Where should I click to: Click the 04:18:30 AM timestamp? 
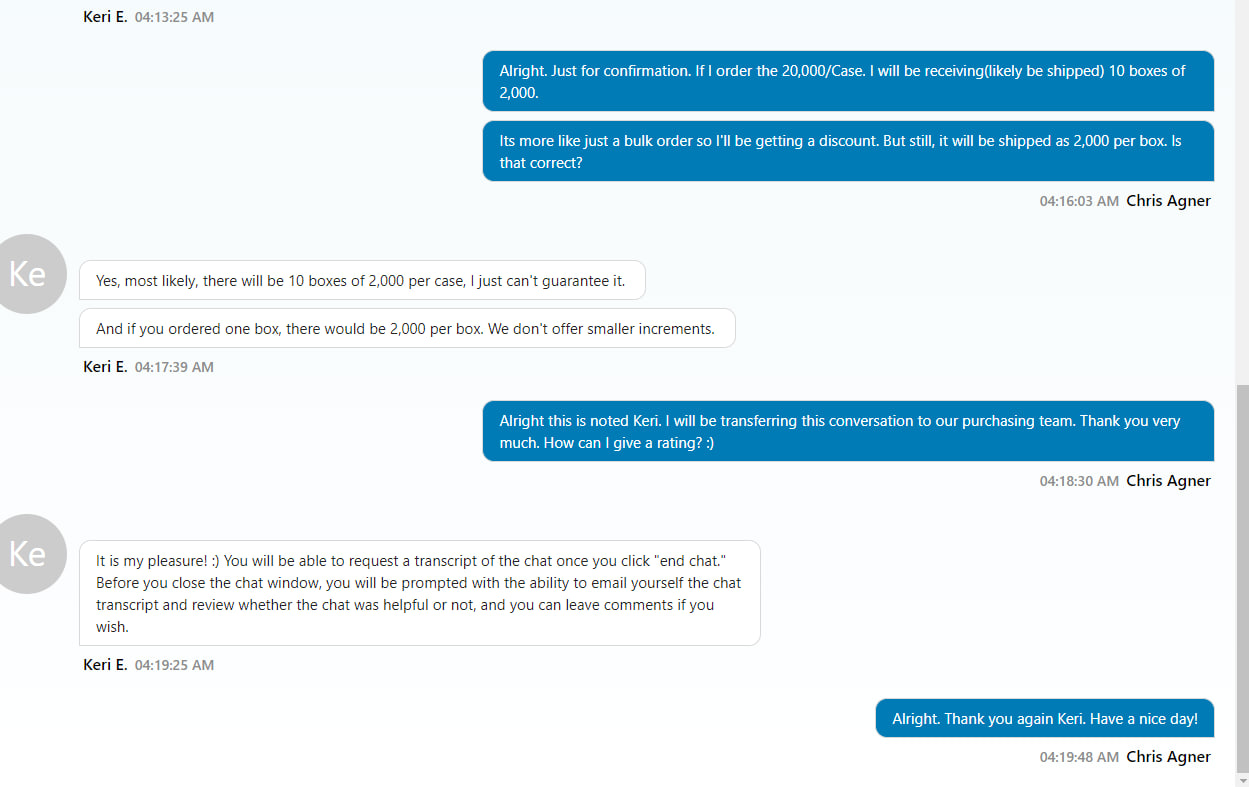click(x=1079, y=481)
